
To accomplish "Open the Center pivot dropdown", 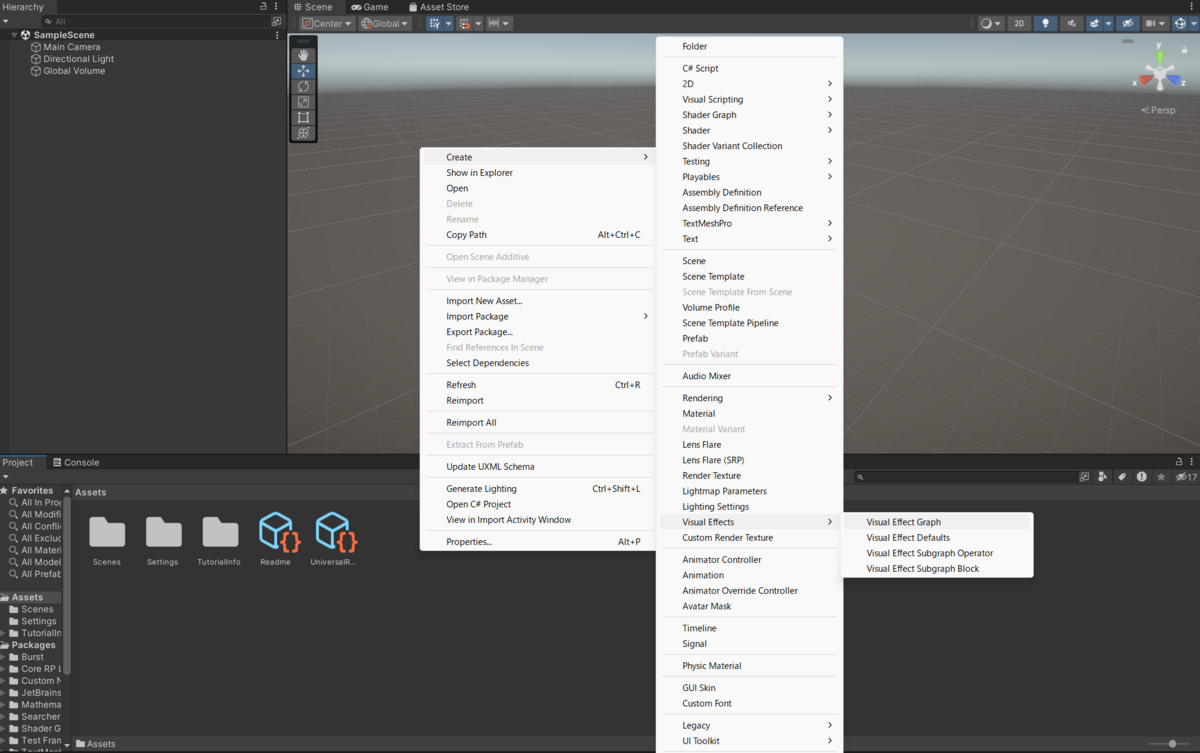I will [327, 23].
